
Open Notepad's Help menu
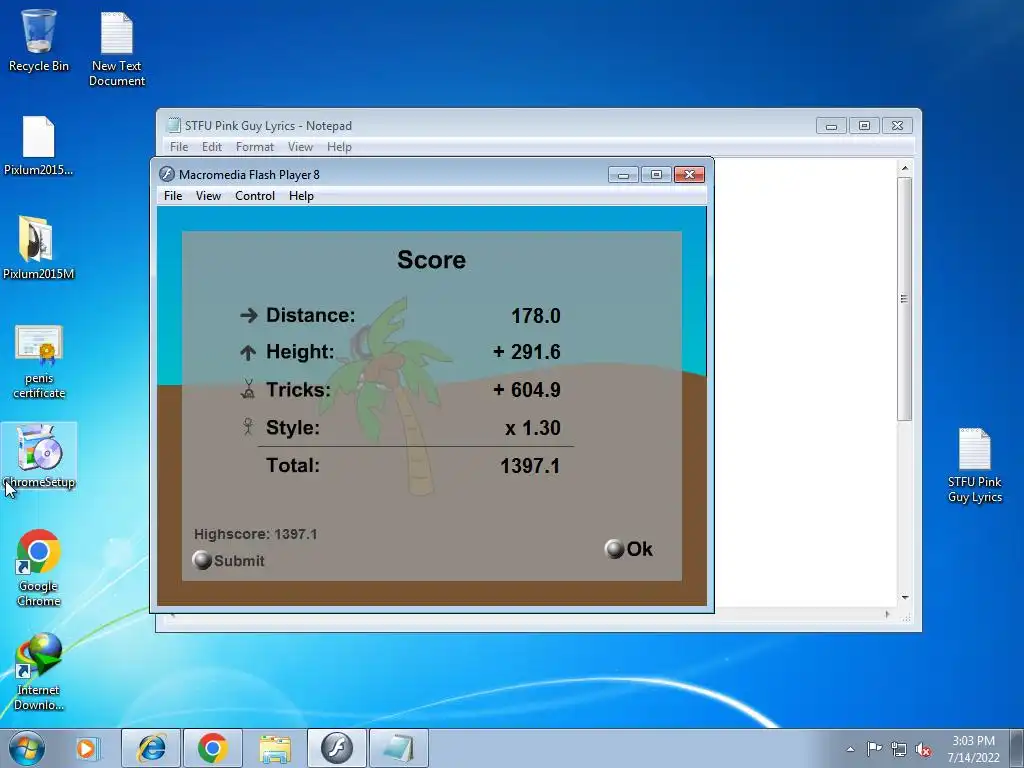pyautogui.click(x=340, y=147)
